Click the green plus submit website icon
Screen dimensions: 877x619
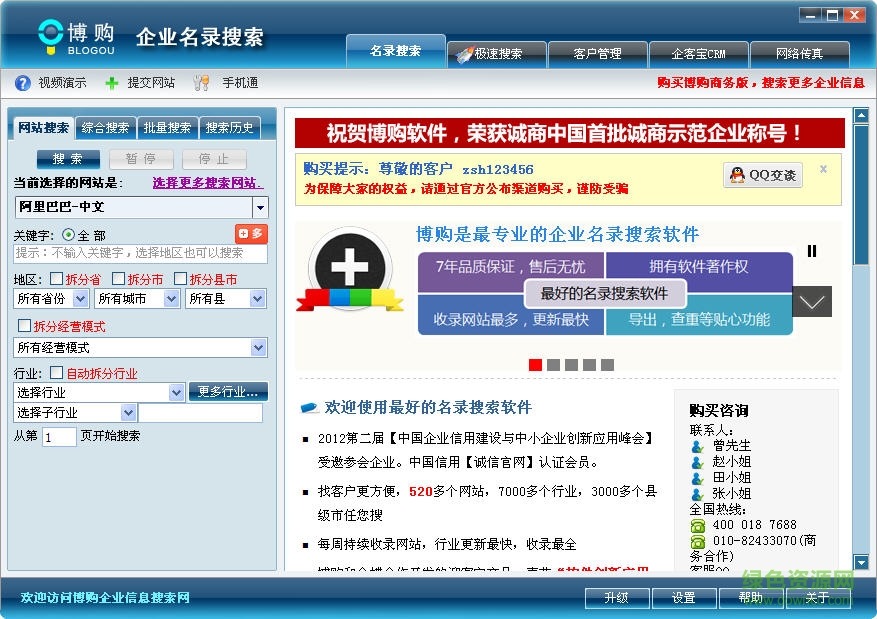[x=112, y=83]
